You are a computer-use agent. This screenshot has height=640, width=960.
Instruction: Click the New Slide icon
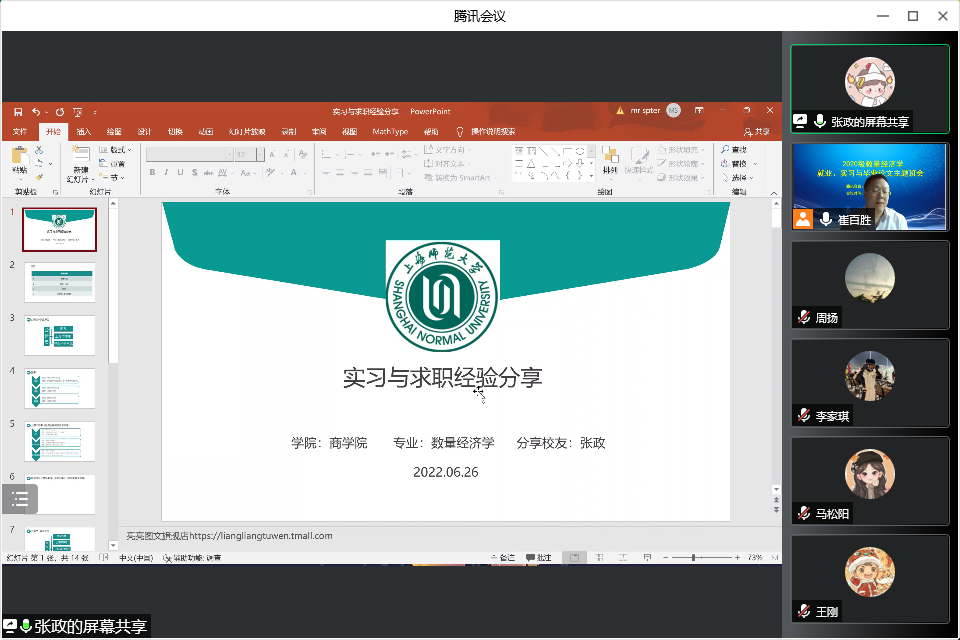point(80,154)
